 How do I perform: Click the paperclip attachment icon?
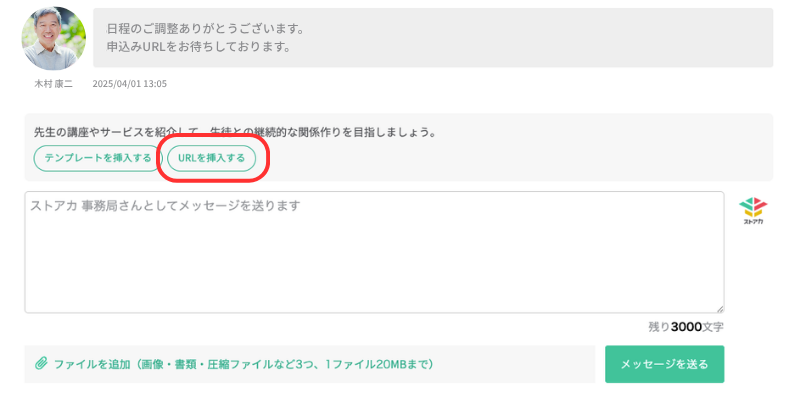click(41, 364)
